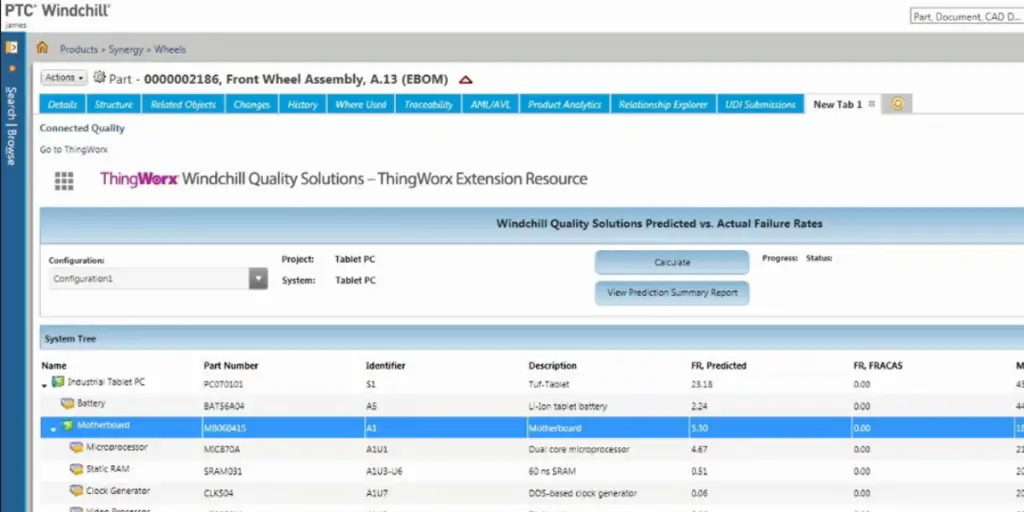Select the New Tab 1 tab
1024x512 pixels.
click(838, 104)
